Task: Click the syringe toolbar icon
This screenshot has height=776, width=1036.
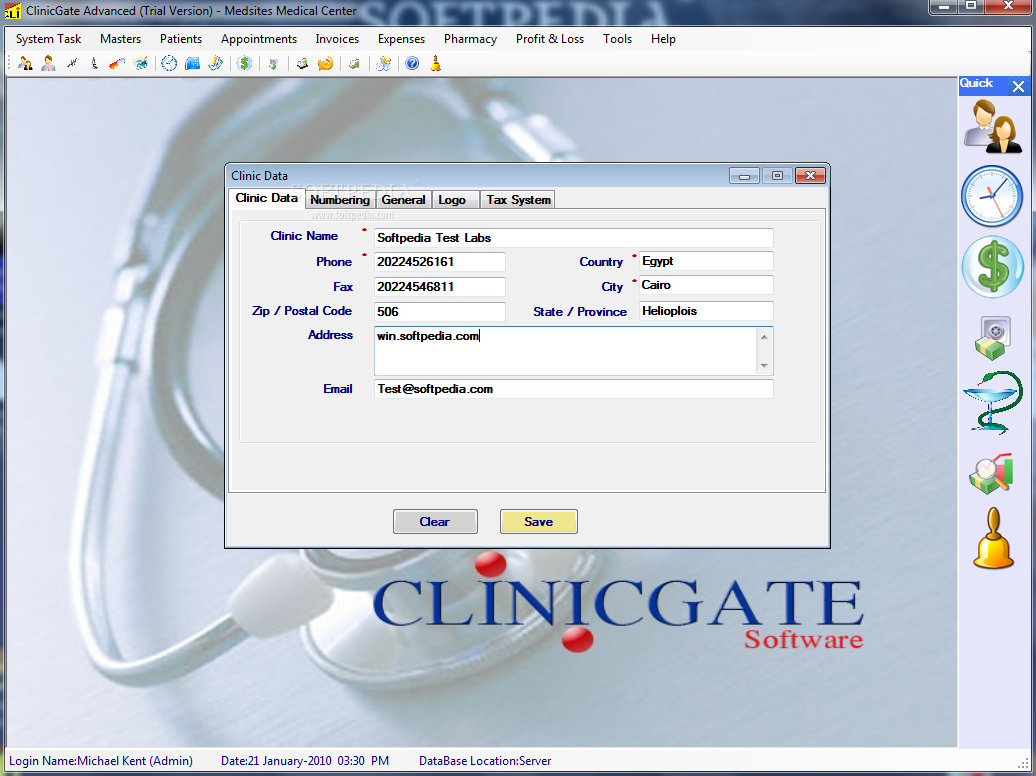Action: point(72,63)
